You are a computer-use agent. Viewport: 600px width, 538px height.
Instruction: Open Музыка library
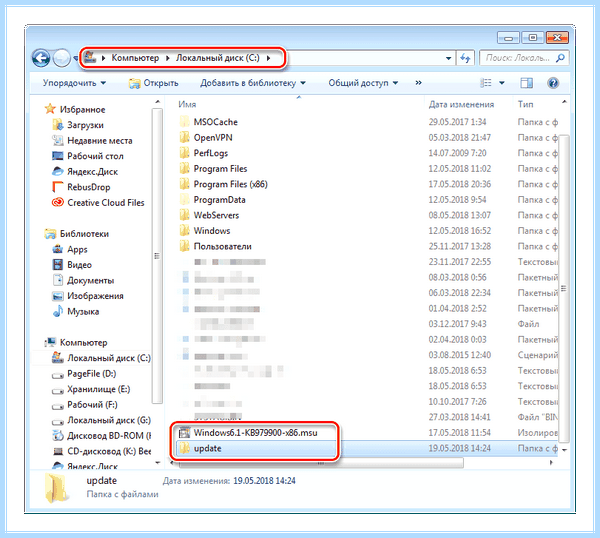tap(83, 311)
